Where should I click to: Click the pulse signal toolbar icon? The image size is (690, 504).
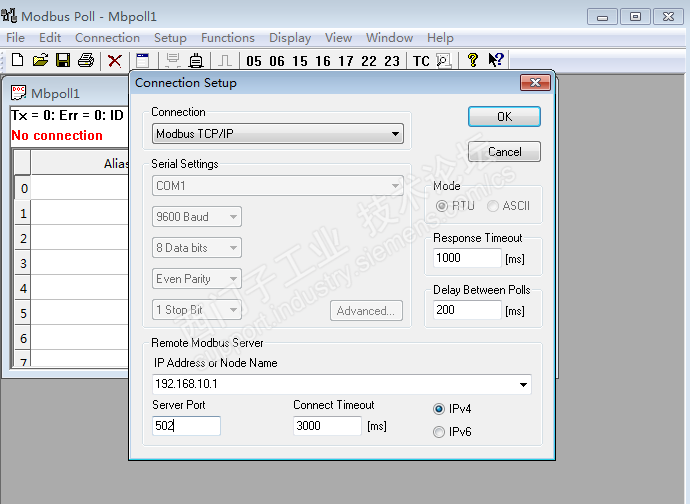tap(225, 60)
